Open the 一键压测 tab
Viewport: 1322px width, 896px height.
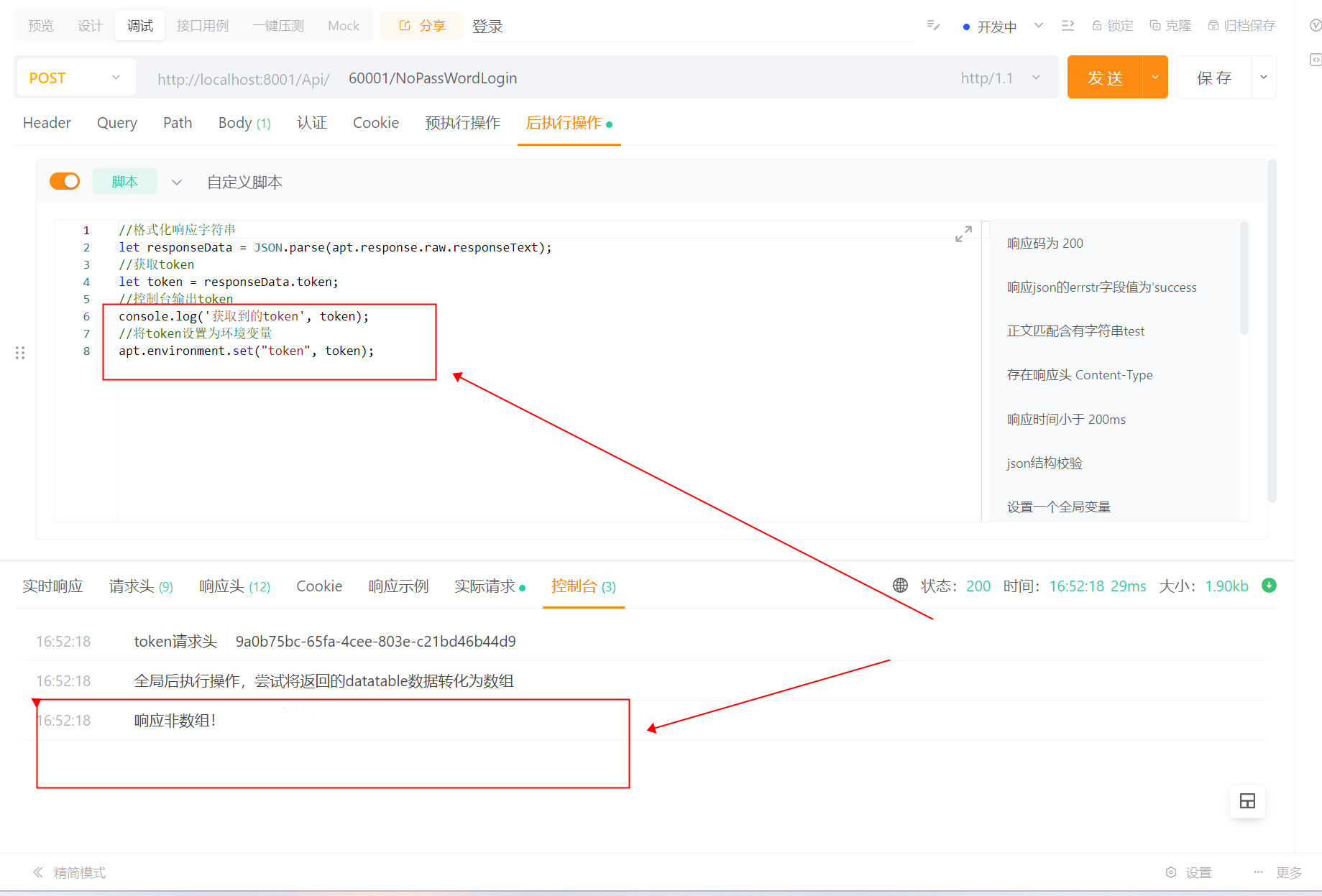pos(278,26)
